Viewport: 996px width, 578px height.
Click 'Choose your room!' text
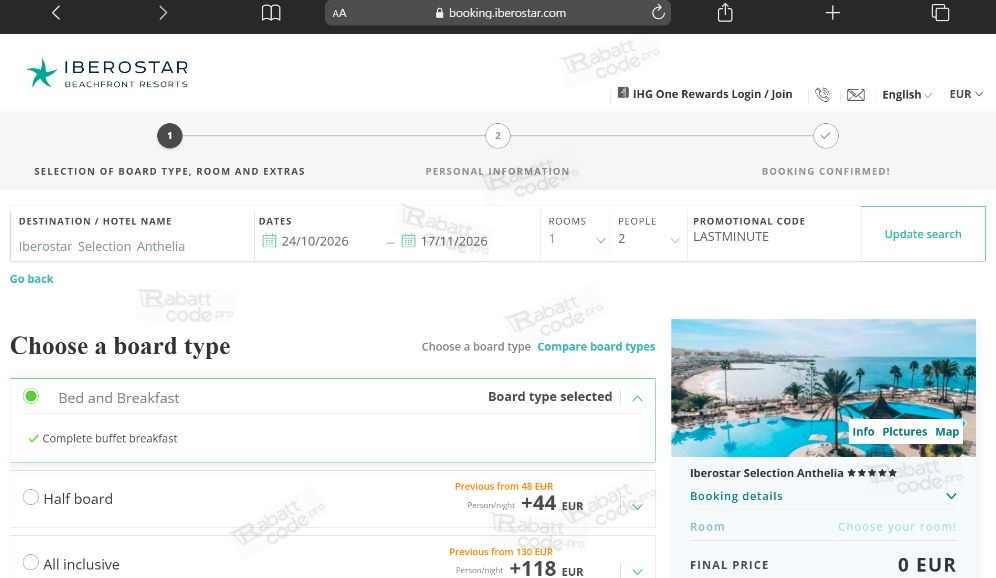pos(897,527)
